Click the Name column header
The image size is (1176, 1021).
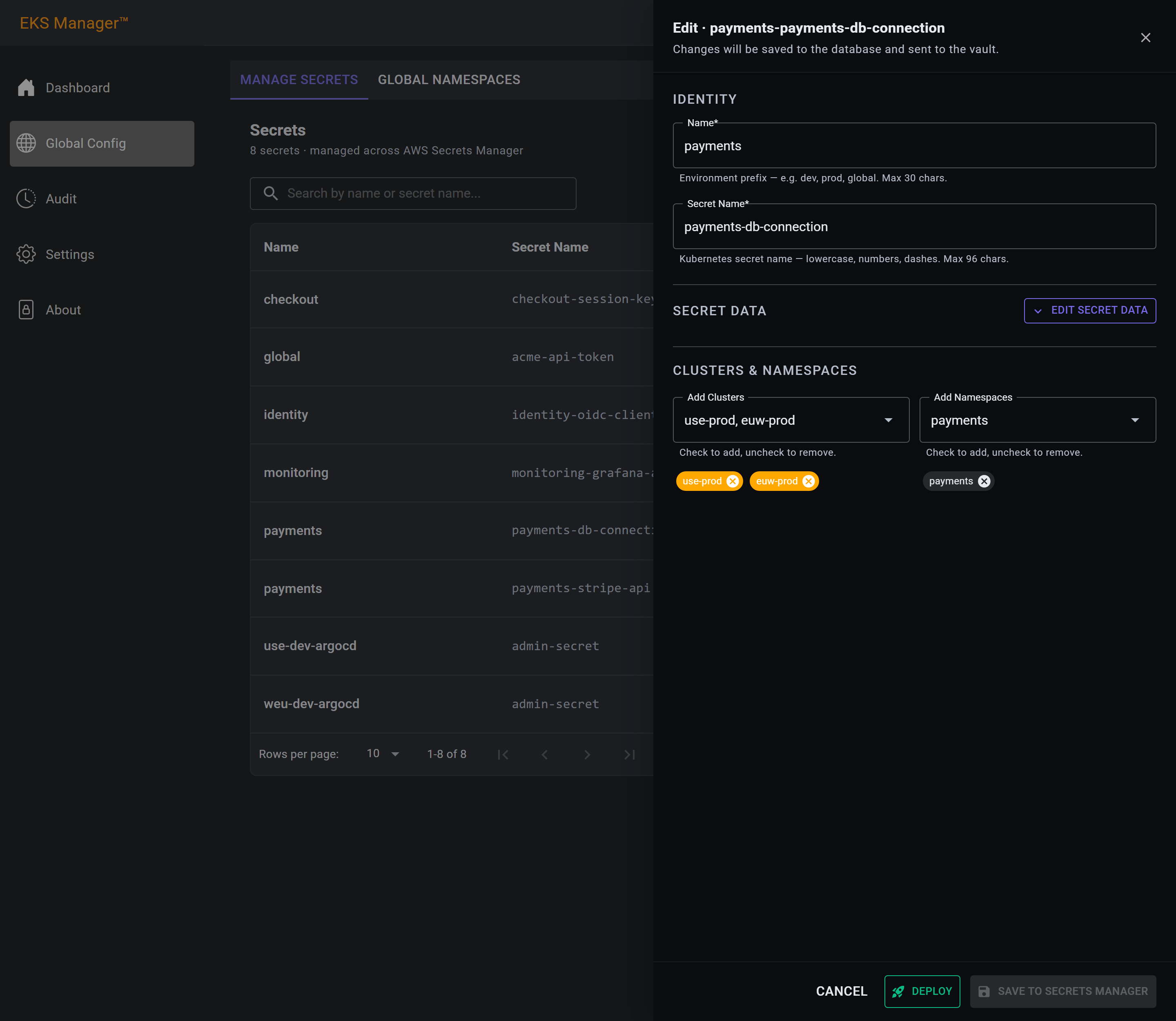point(281,247)
